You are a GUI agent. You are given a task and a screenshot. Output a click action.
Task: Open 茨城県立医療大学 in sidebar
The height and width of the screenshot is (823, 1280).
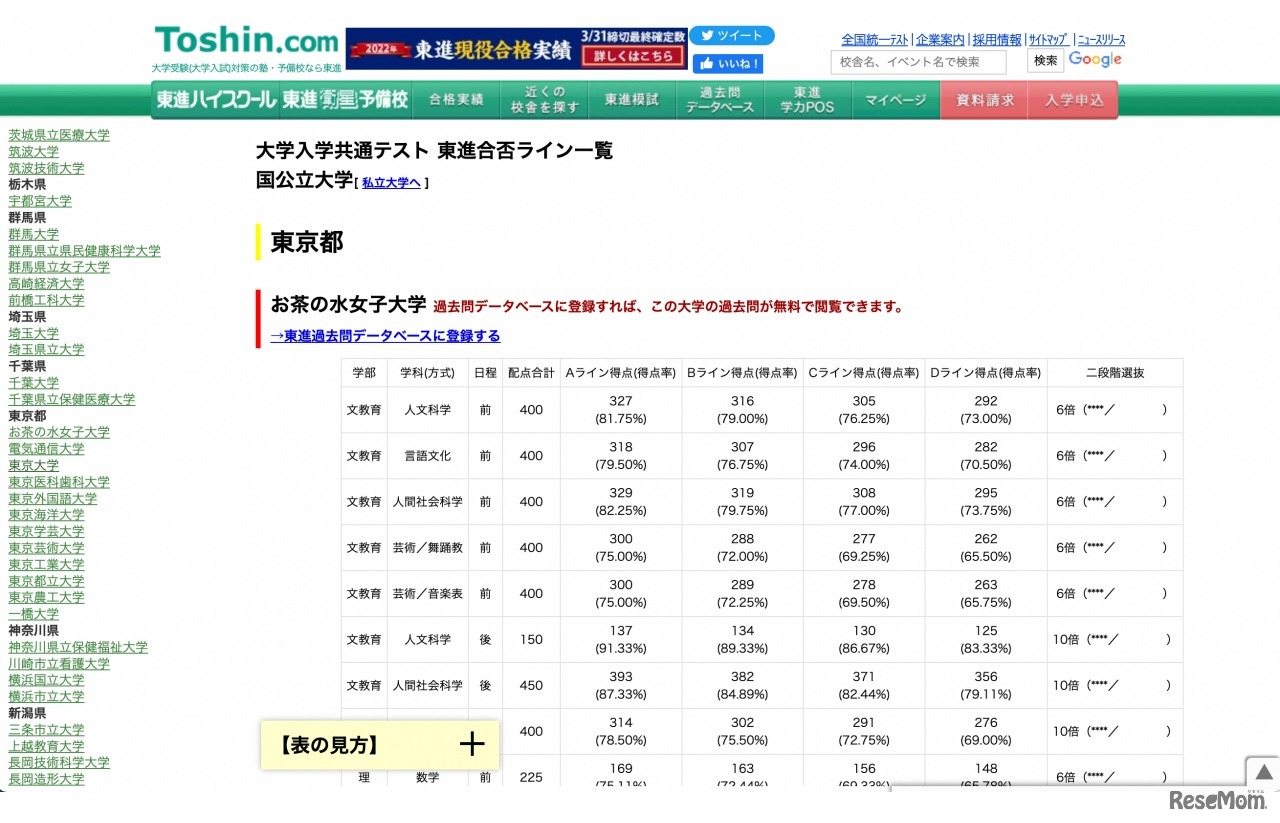pyautogui.click(x=59, y=135)
